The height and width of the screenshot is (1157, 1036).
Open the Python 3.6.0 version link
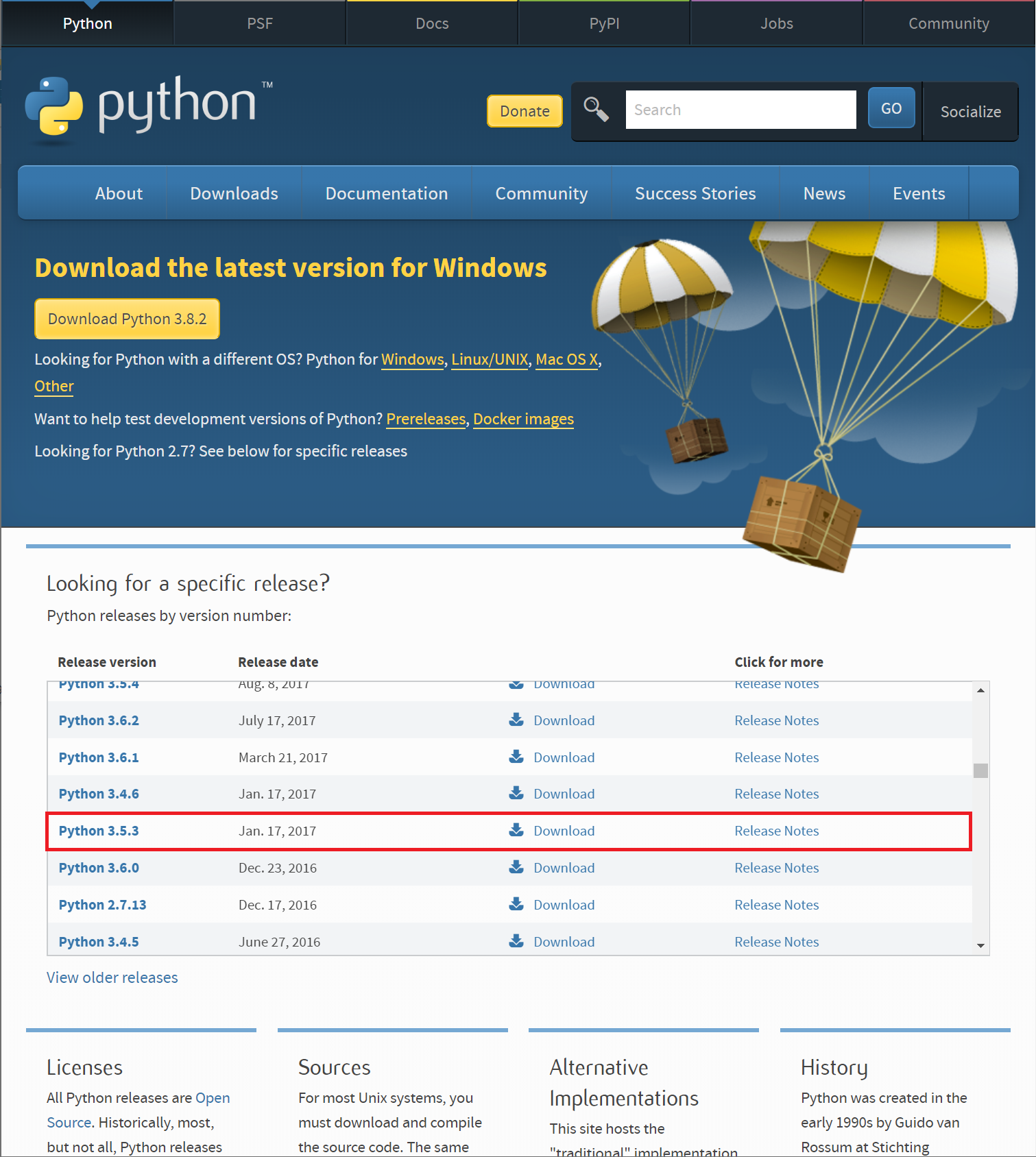[x=99, y=868]
